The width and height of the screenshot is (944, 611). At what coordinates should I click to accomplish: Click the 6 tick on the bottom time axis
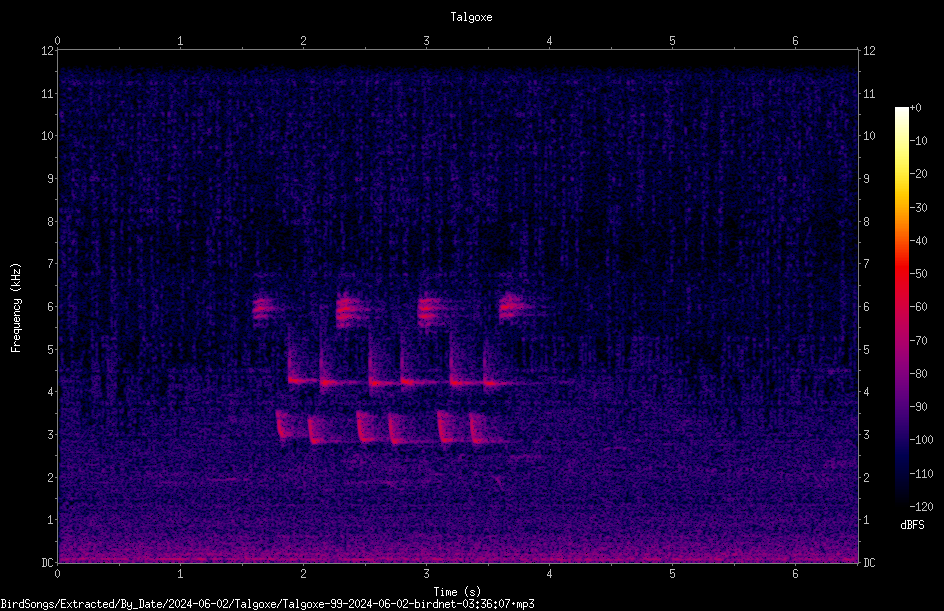coord(795,574)
